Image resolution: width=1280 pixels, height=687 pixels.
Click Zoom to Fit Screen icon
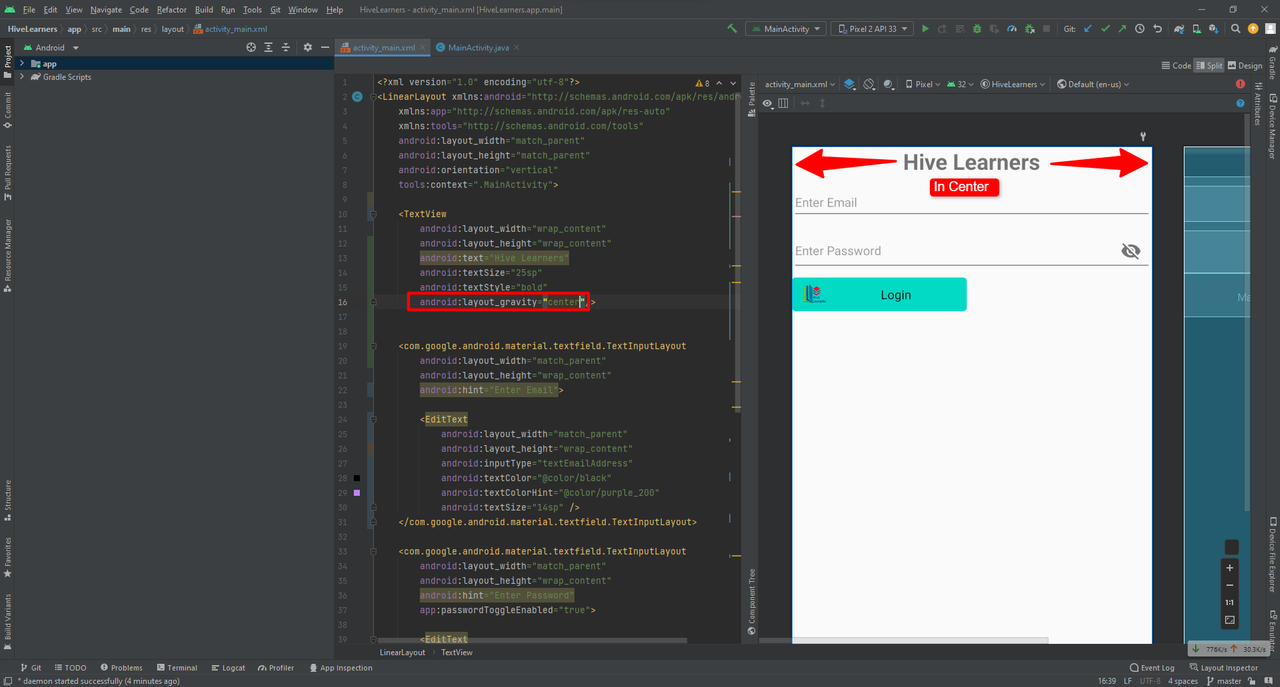tap(1230, 620)
